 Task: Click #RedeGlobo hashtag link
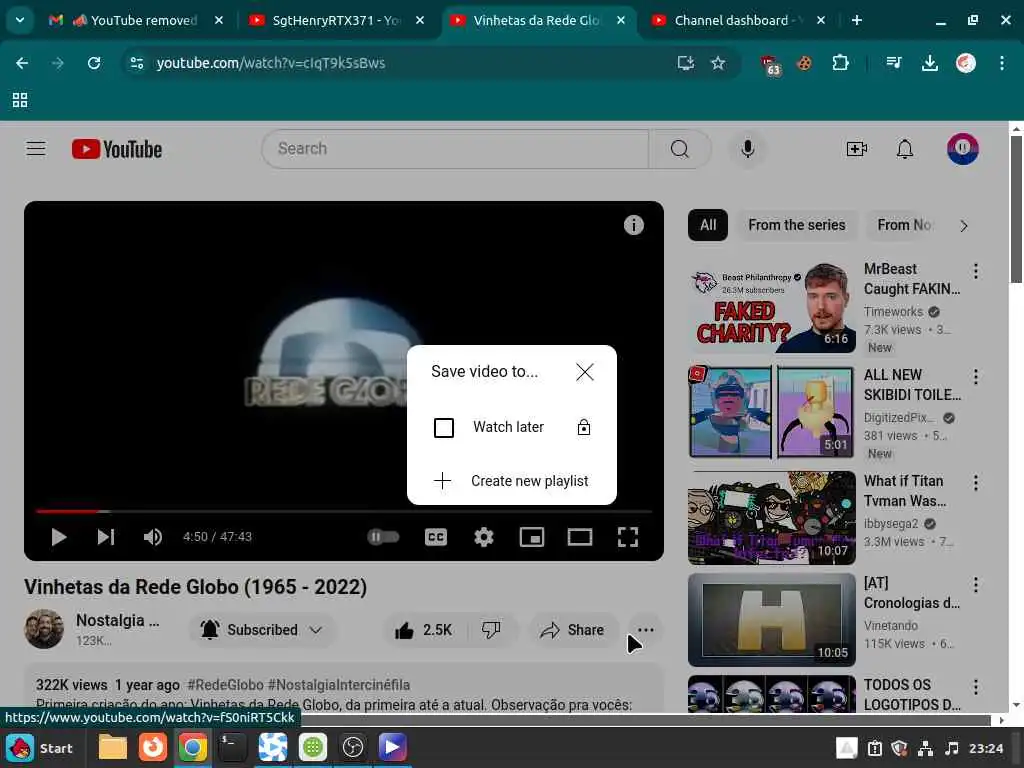[x=225, y=684]
